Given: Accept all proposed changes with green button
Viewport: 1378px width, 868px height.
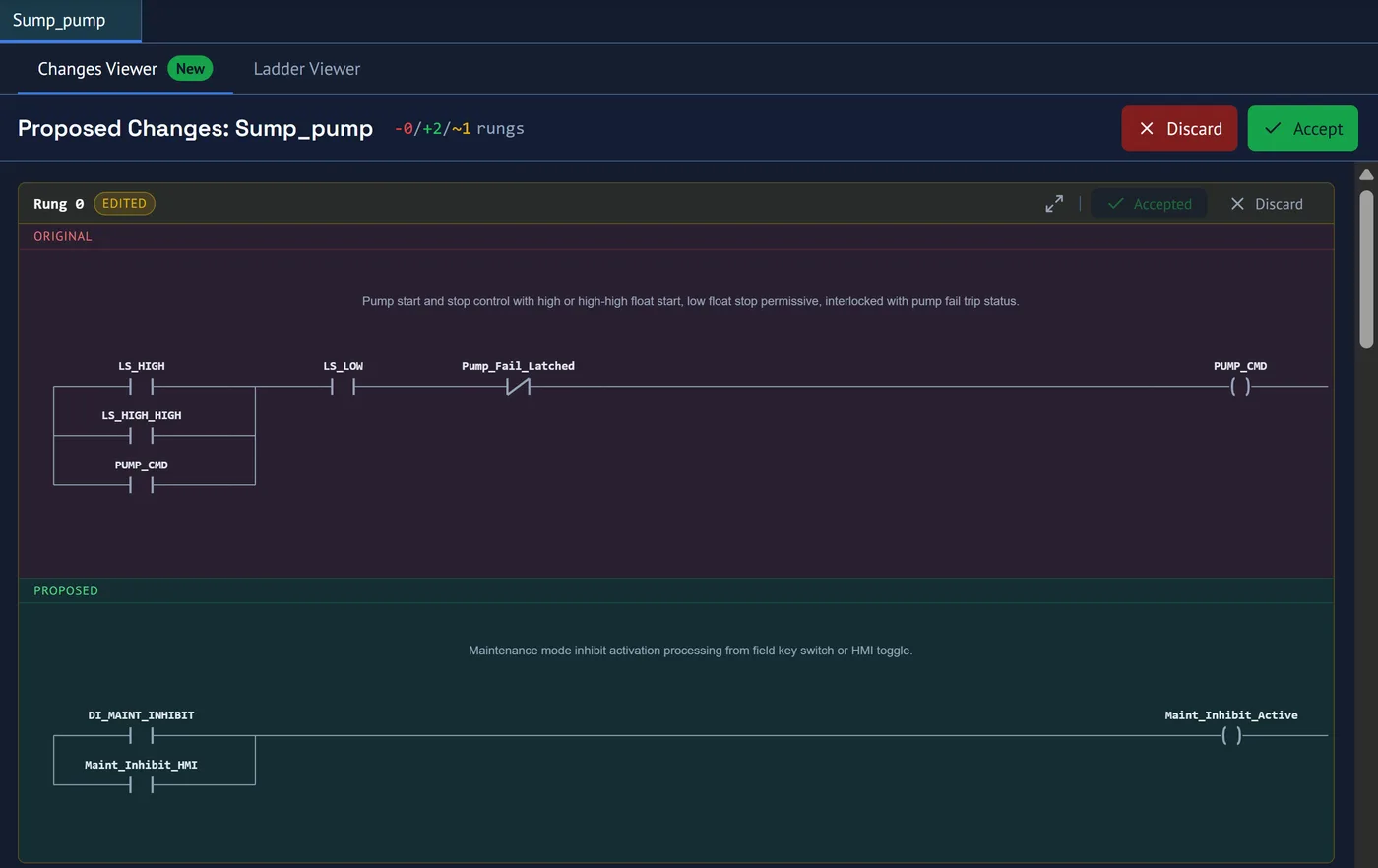Looking at the screenshot, I should pyautogui.click(x=1302, y=128).
